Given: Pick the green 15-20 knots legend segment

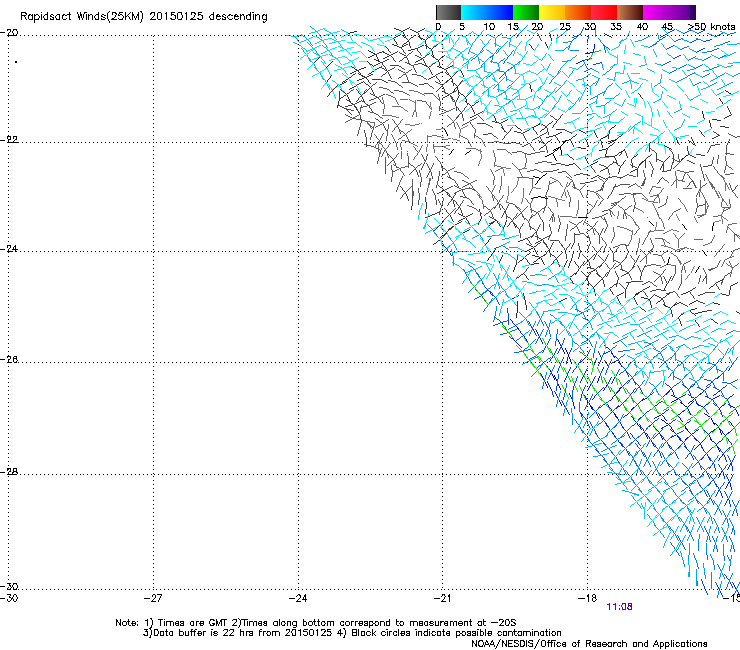Looking at the screenshot, I should [526, 12].
